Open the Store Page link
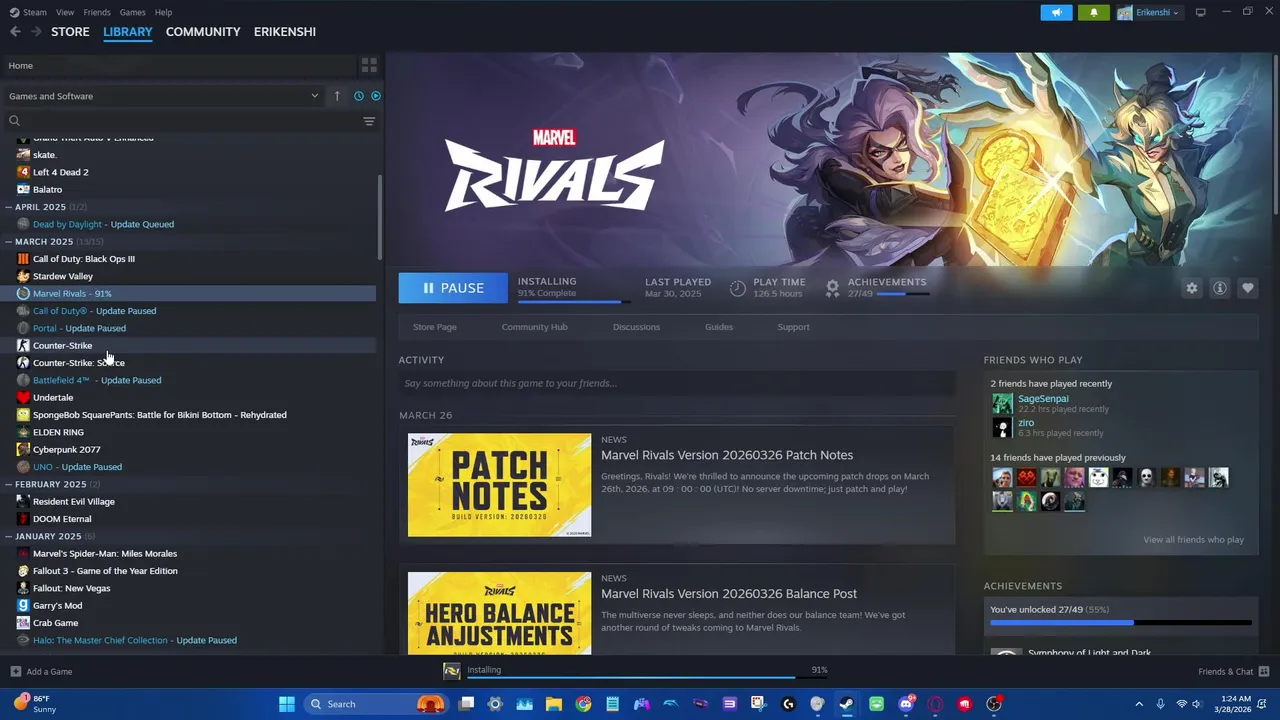This screenshot has width=1280, height=720. tap(435, 327)
